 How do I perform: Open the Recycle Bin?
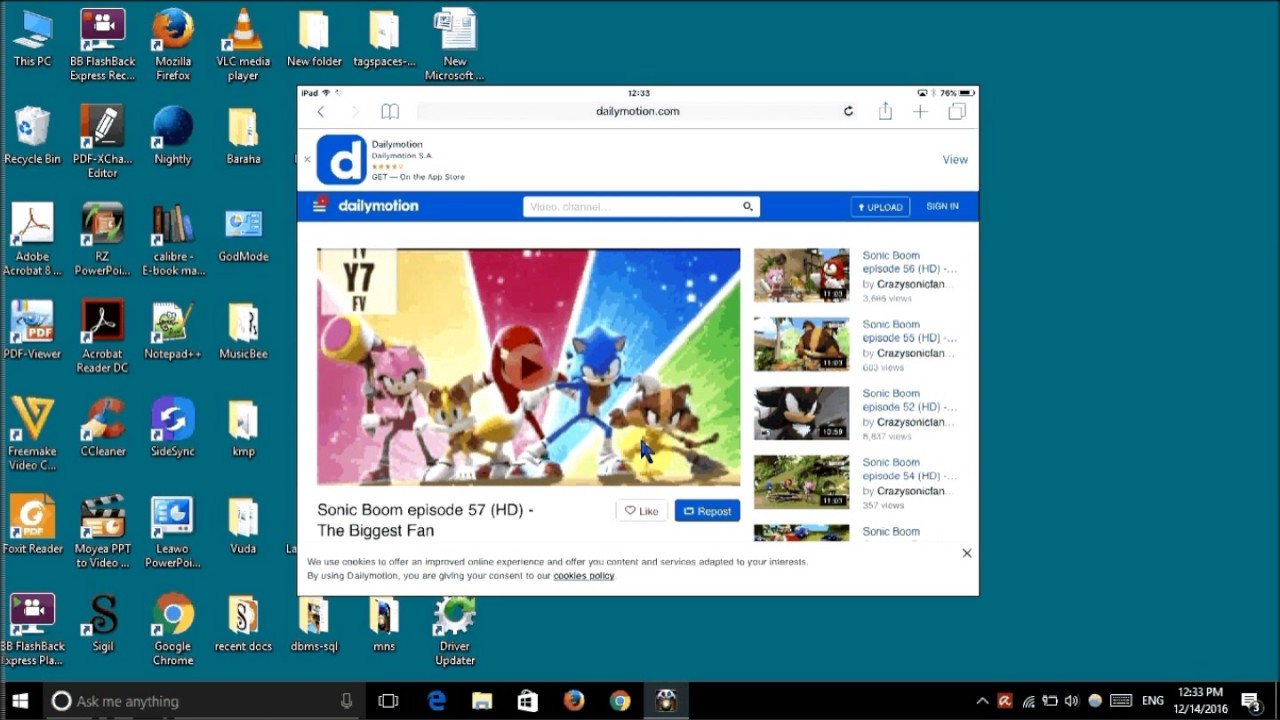(32, 136)
